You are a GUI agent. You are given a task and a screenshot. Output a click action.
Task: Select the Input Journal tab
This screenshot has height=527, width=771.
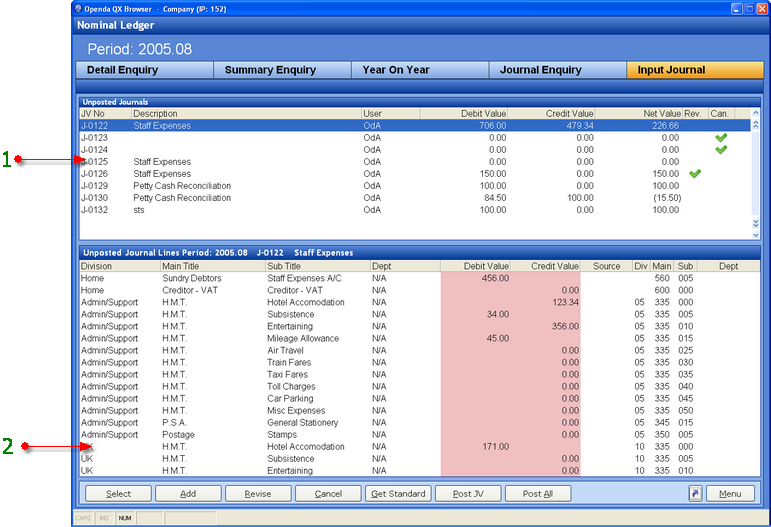695,70
